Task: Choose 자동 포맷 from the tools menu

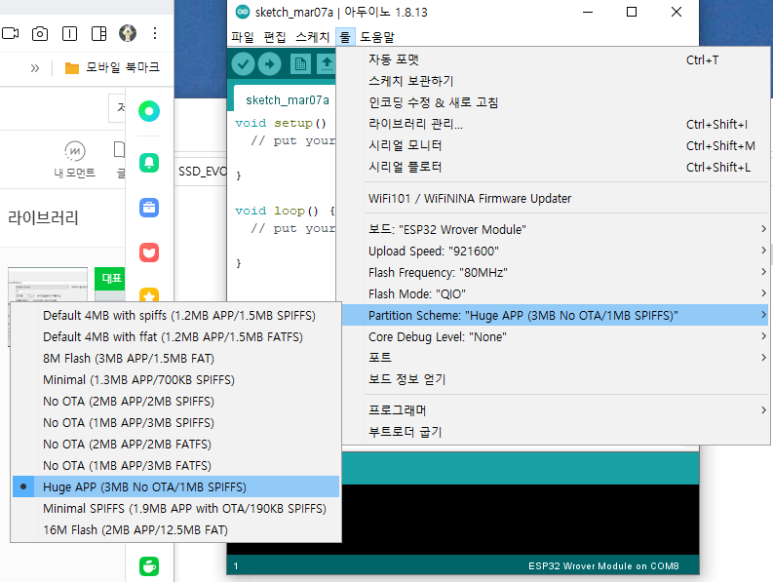Action: (552, 60)
